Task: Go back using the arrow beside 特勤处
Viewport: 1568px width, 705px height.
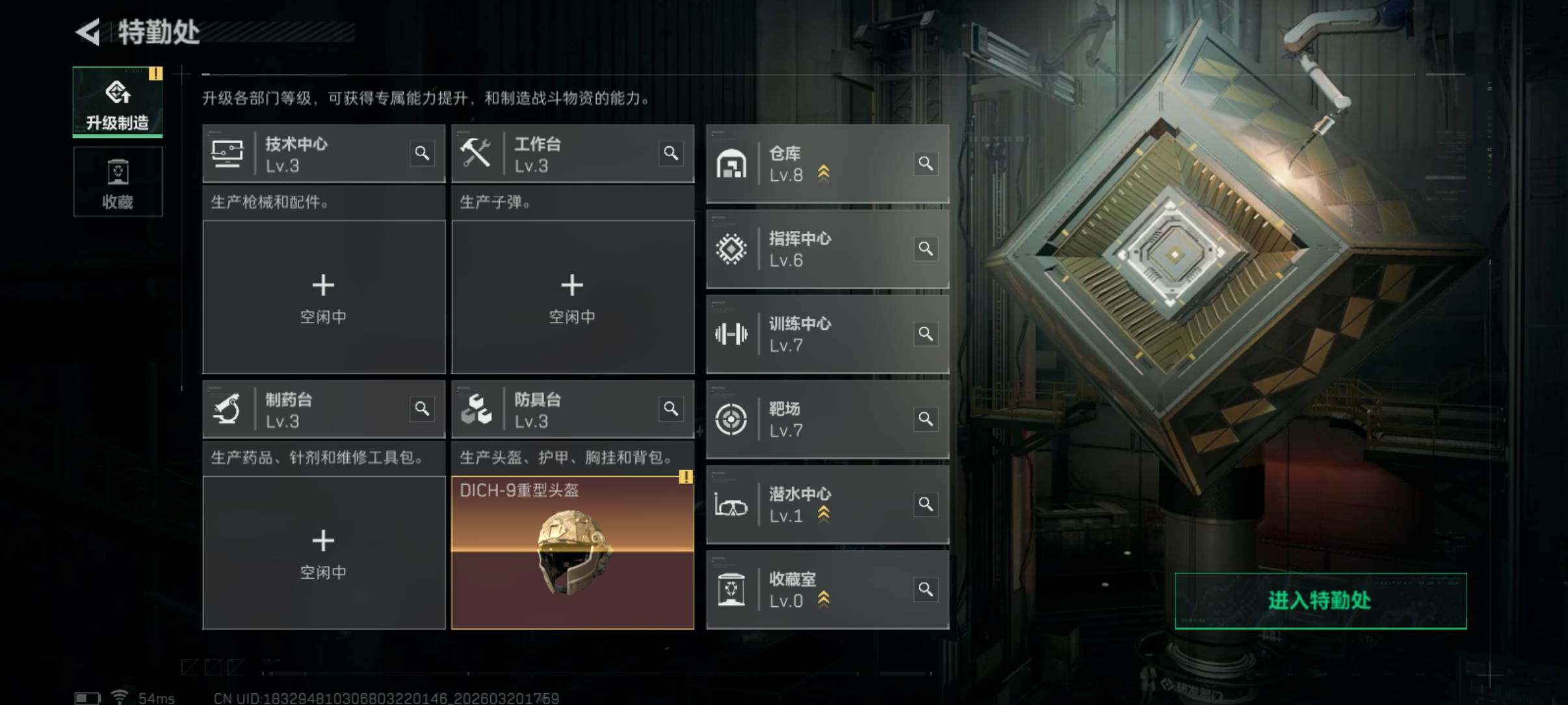Action: [89, 32]
